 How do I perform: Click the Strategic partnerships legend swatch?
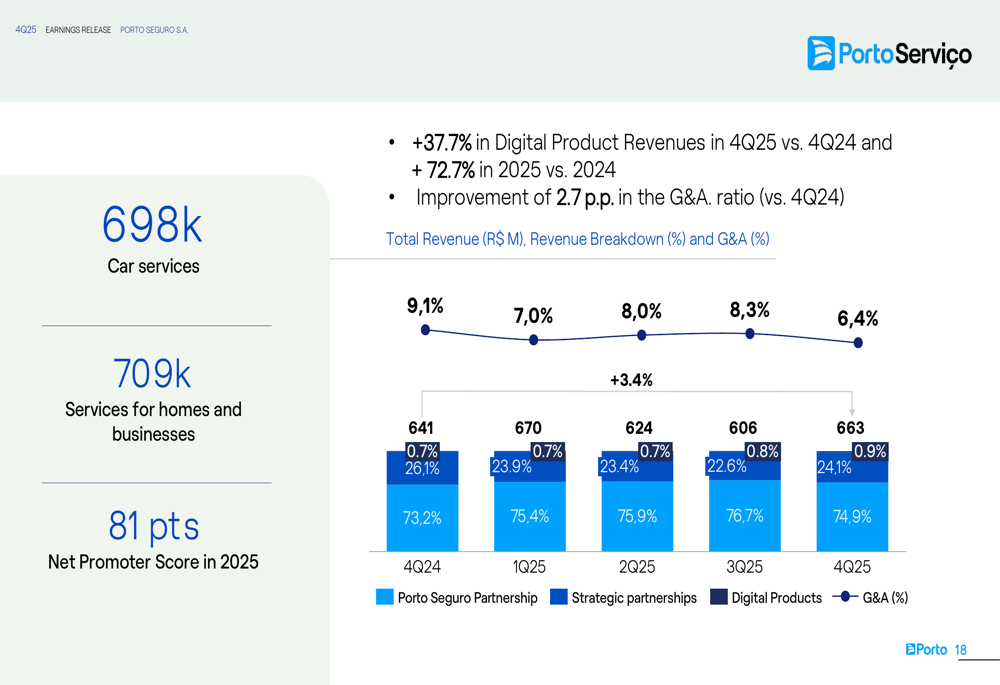(559, 597)
